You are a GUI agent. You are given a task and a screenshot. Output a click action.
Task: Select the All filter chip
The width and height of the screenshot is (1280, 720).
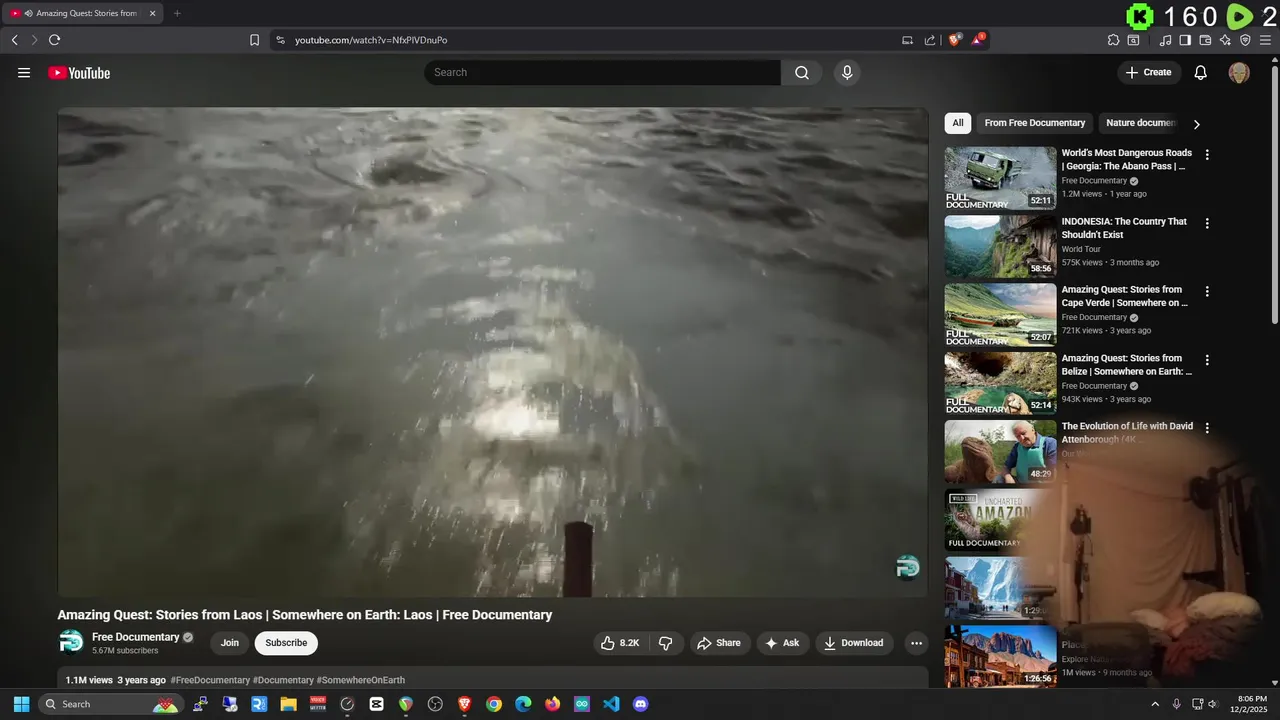click(x=958, y=123)
